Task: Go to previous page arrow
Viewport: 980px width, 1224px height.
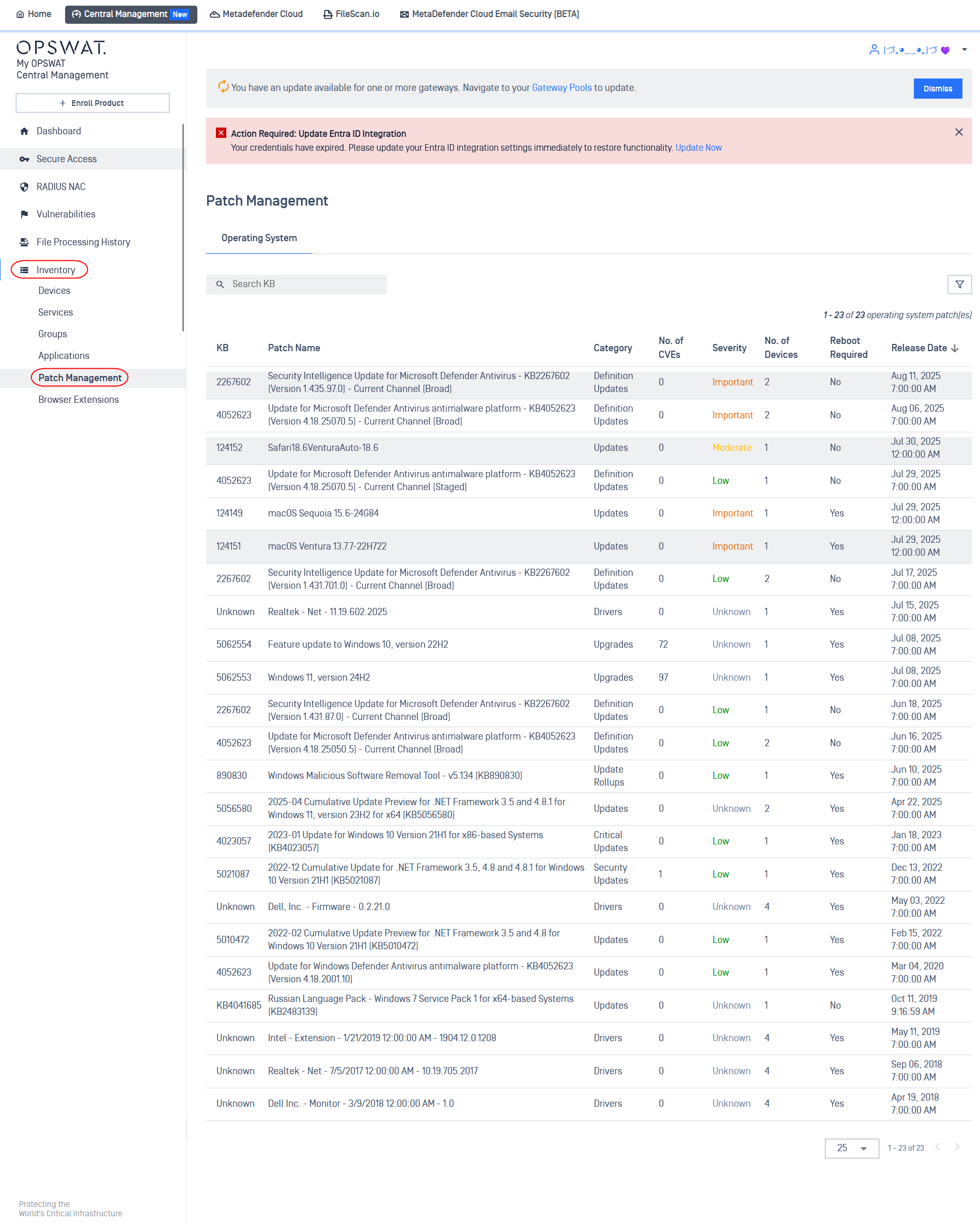Action: [x=938, y=1147]
